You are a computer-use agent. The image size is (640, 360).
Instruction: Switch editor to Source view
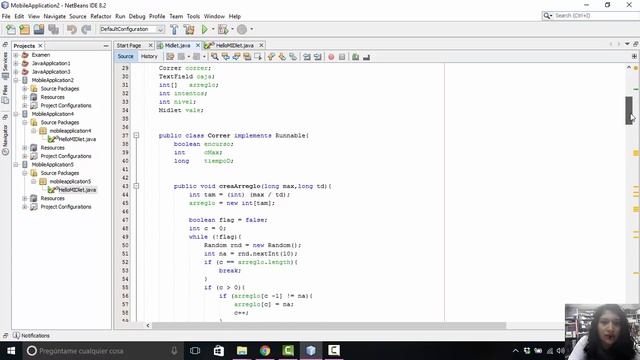pos(125,56)
